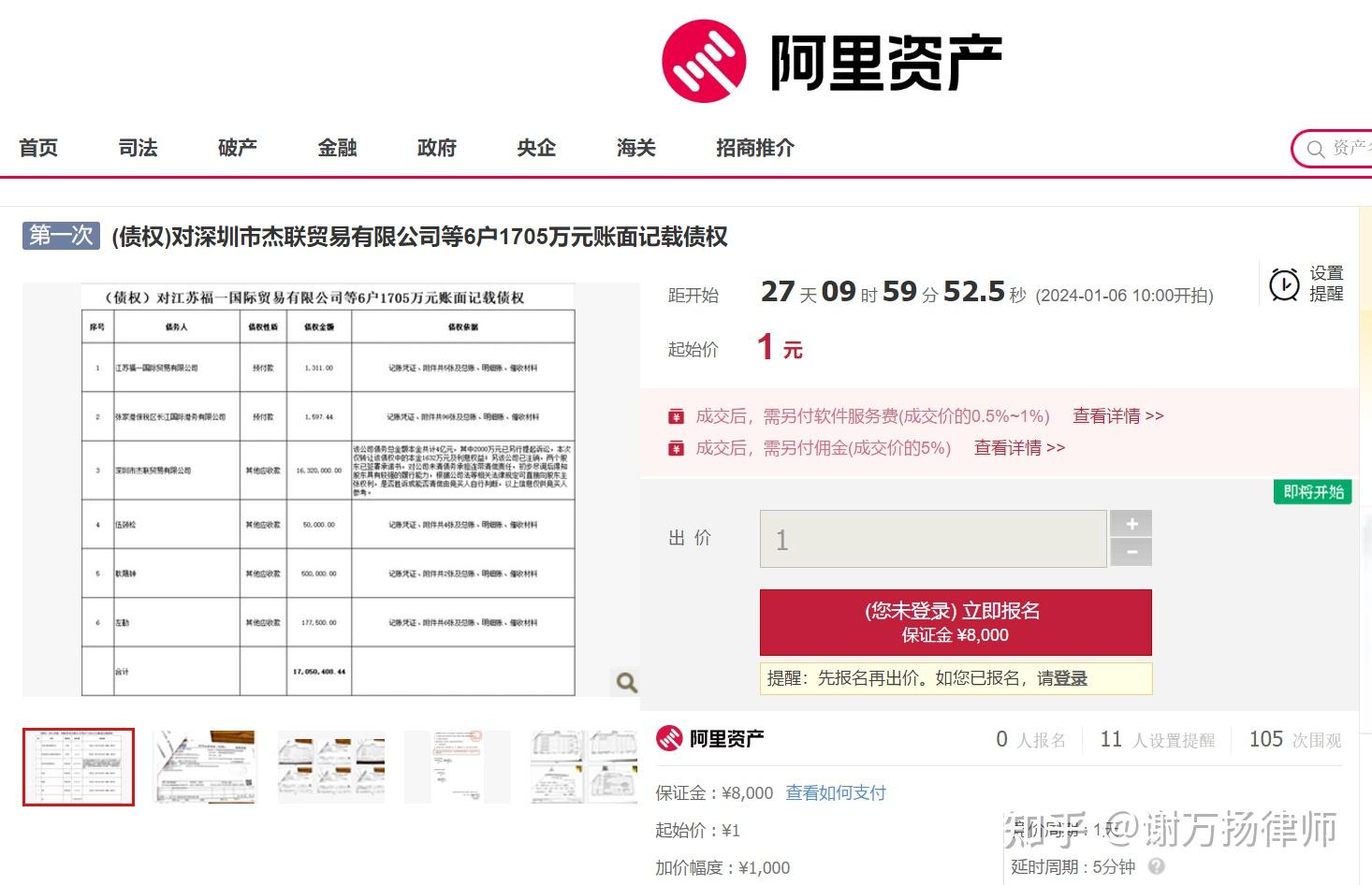The height and width of the screenshot is (885, 1372).
Task: Open the 司法 nav item
Action: (138, 148)
